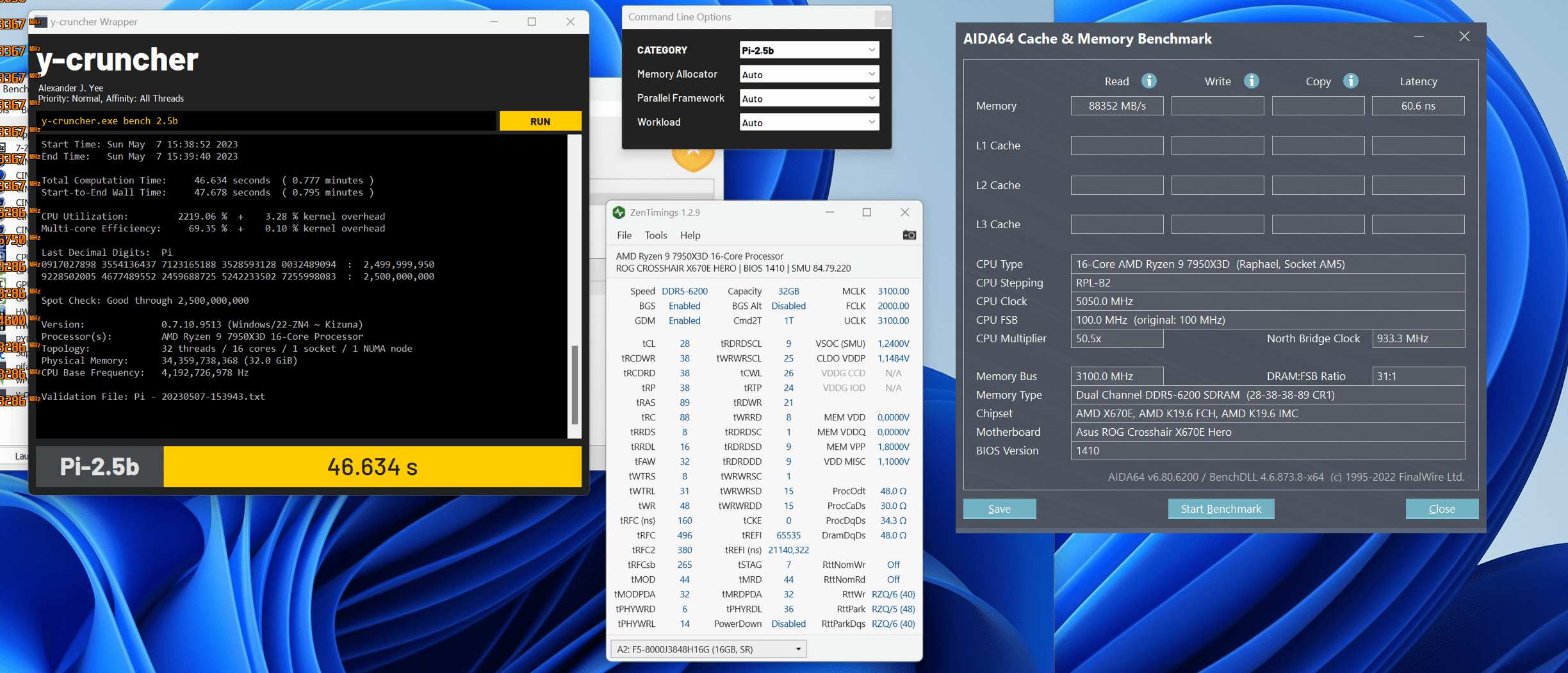
Task: Click the Total Computation Time line
Action: [x=208, y=181]
